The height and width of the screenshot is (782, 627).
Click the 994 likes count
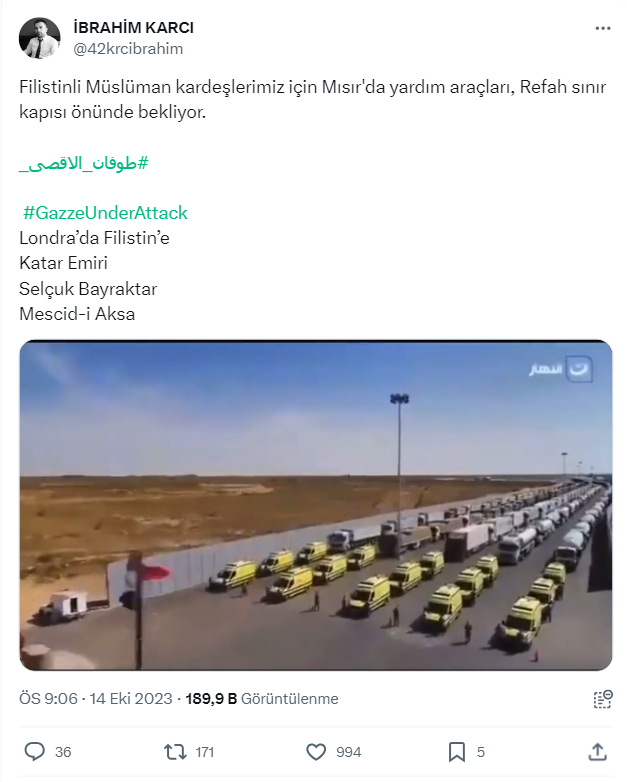coord(348,752)
